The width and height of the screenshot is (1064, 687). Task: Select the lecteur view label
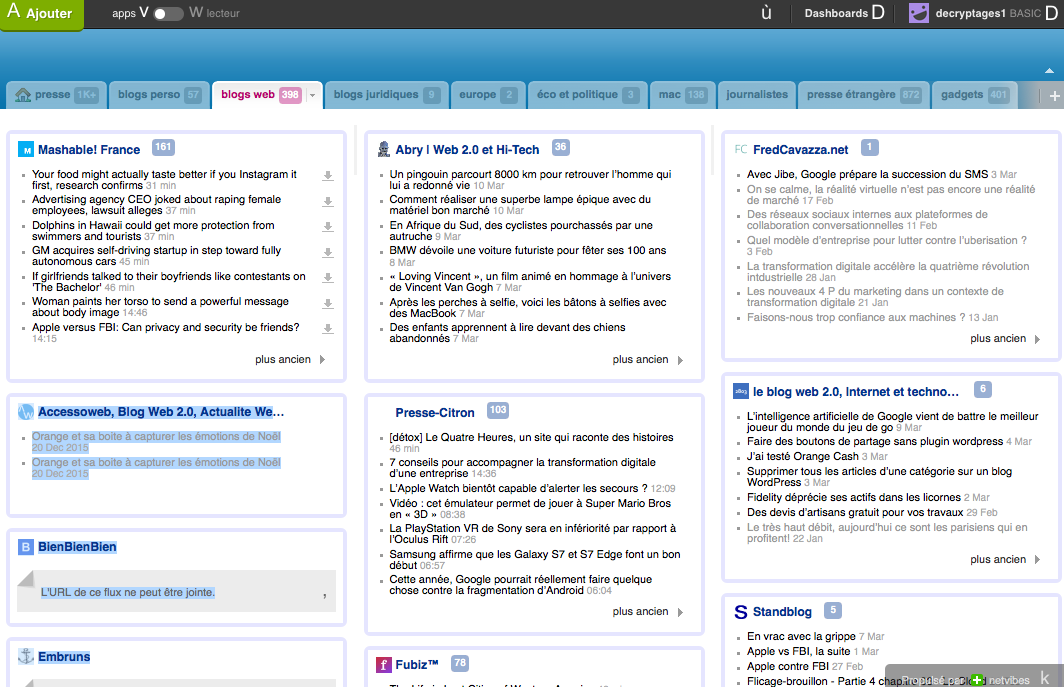(223, 14)
